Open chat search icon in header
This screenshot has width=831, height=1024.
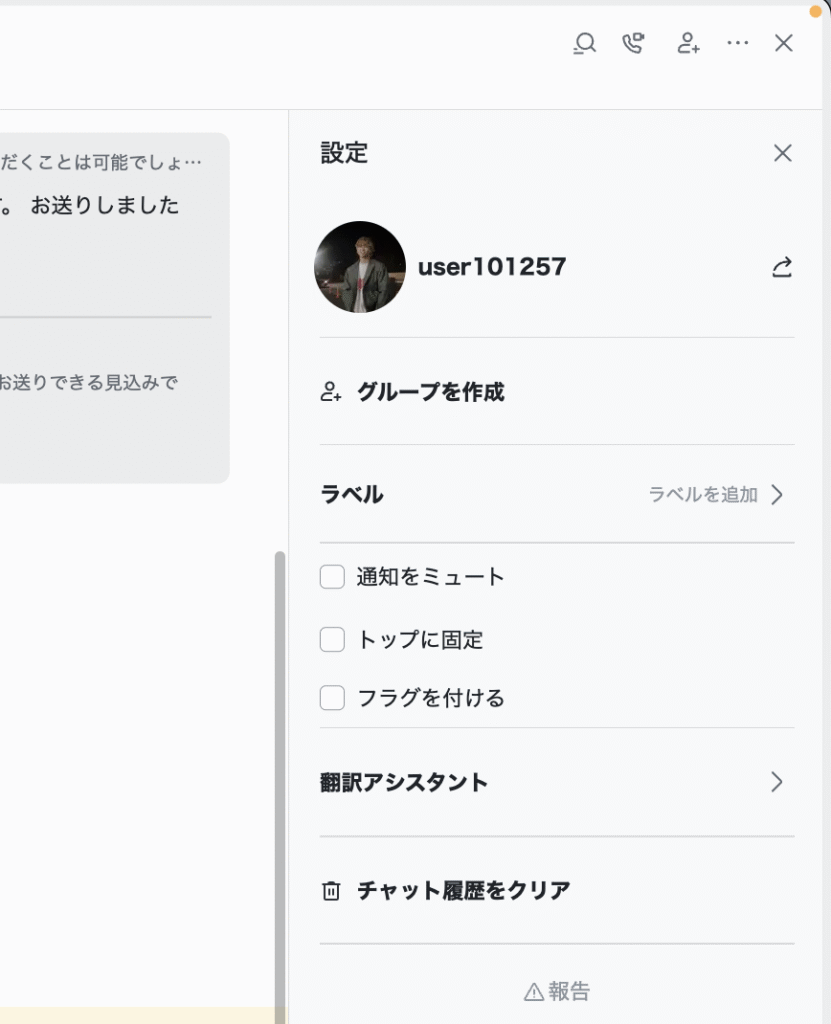click(x=585, y=43)
